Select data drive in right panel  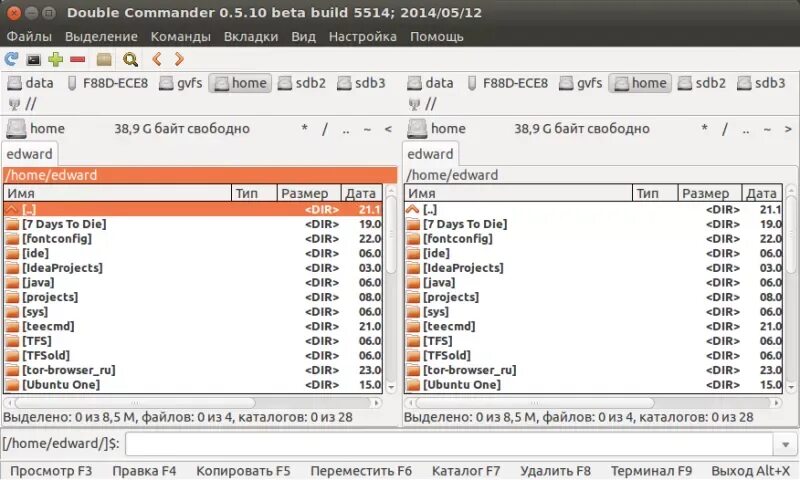click(430, 83)
